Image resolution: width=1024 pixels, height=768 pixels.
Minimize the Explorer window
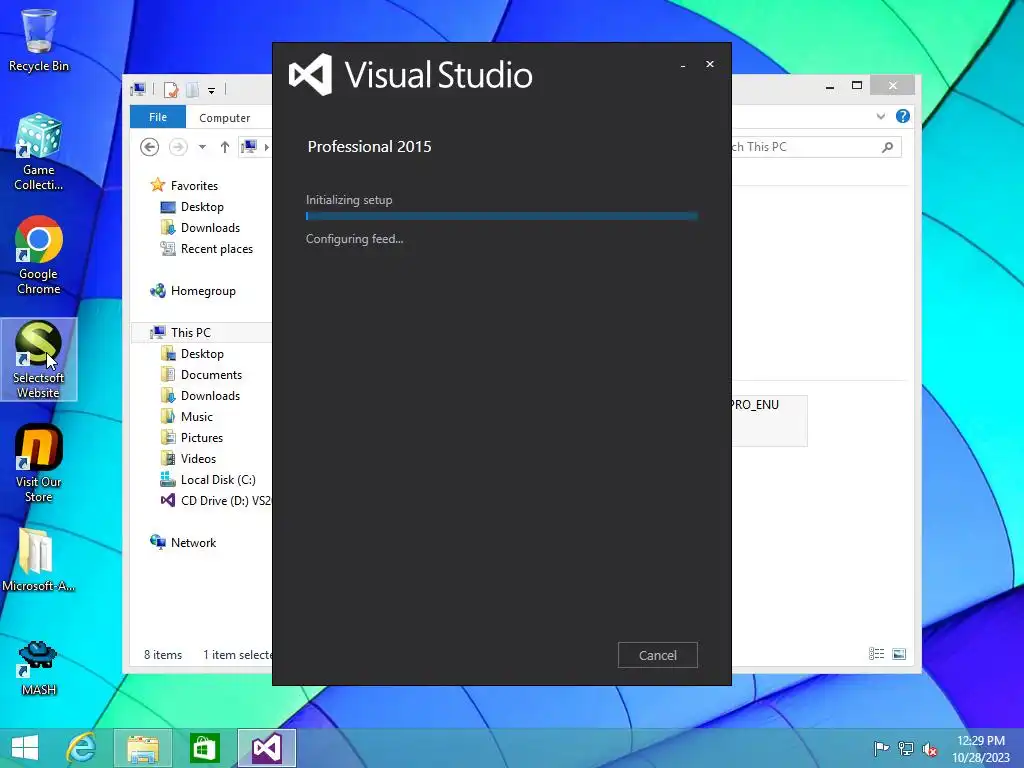point(829,86)
